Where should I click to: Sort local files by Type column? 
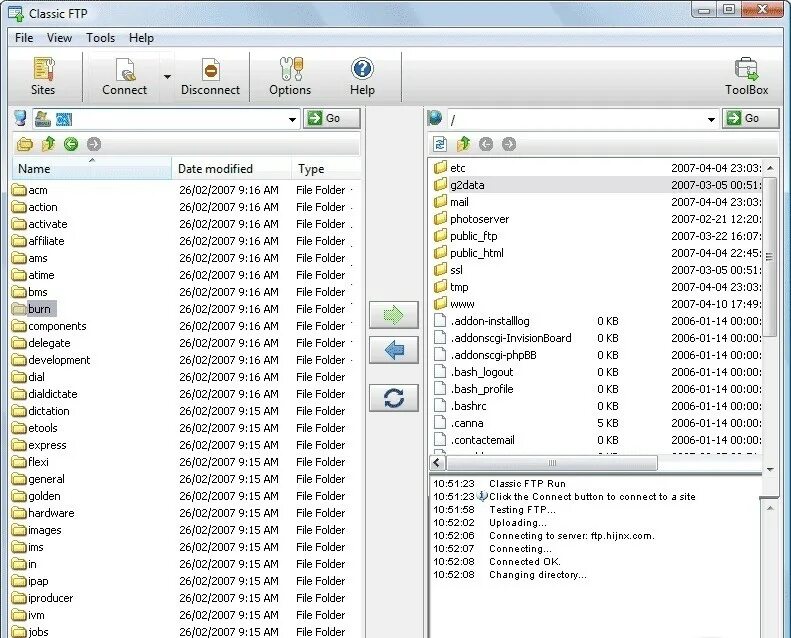326,169
